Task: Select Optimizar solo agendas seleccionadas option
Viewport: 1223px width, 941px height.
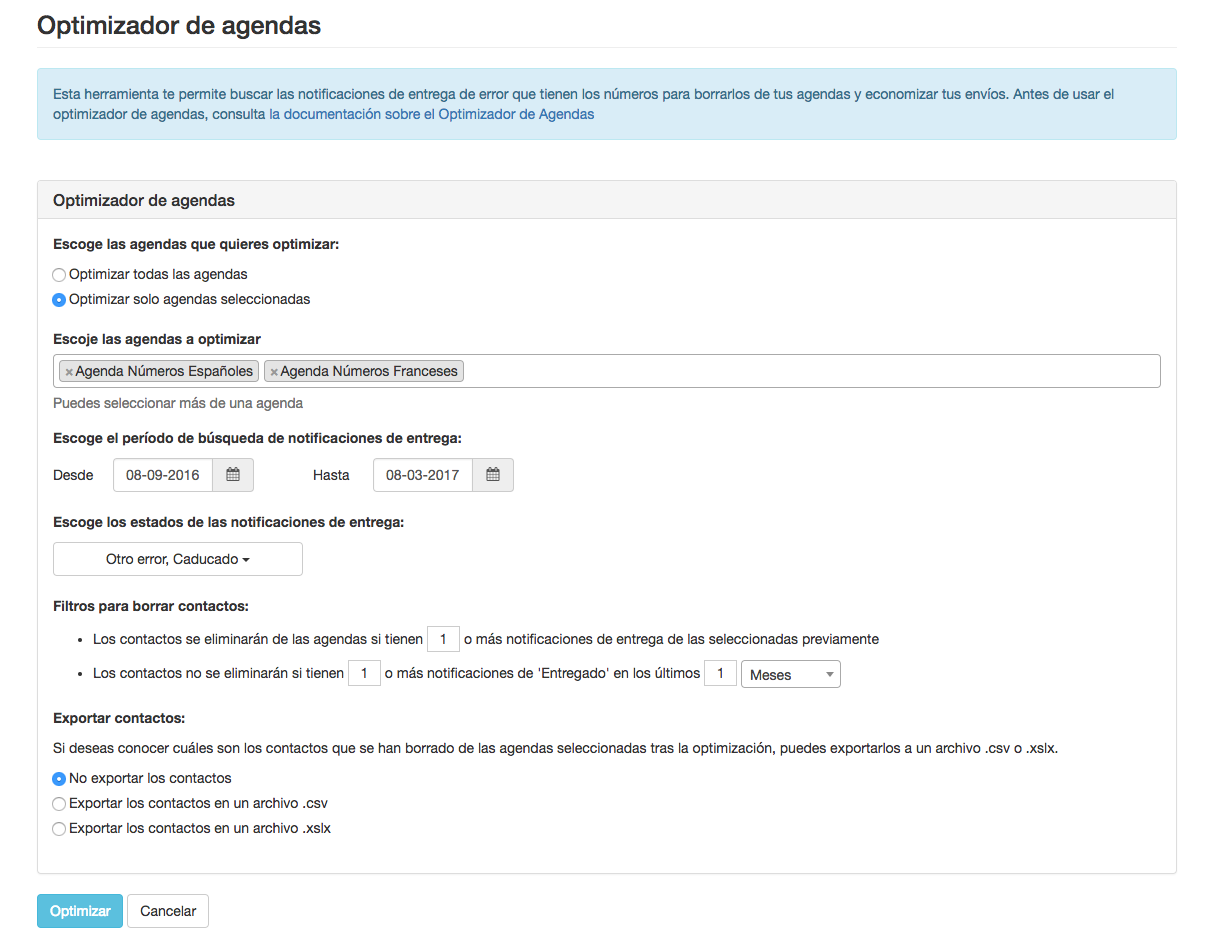Action: coord(59,299)
